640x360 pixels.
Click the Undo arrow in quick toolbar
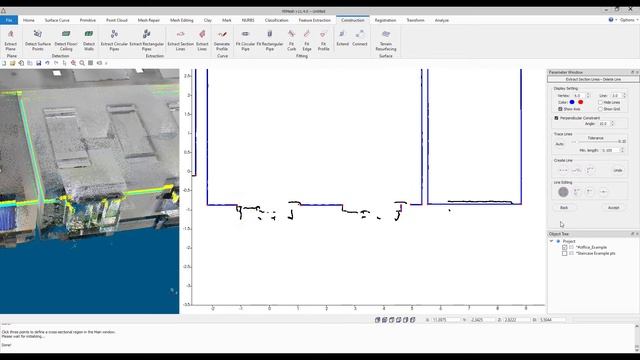point(47,63)
